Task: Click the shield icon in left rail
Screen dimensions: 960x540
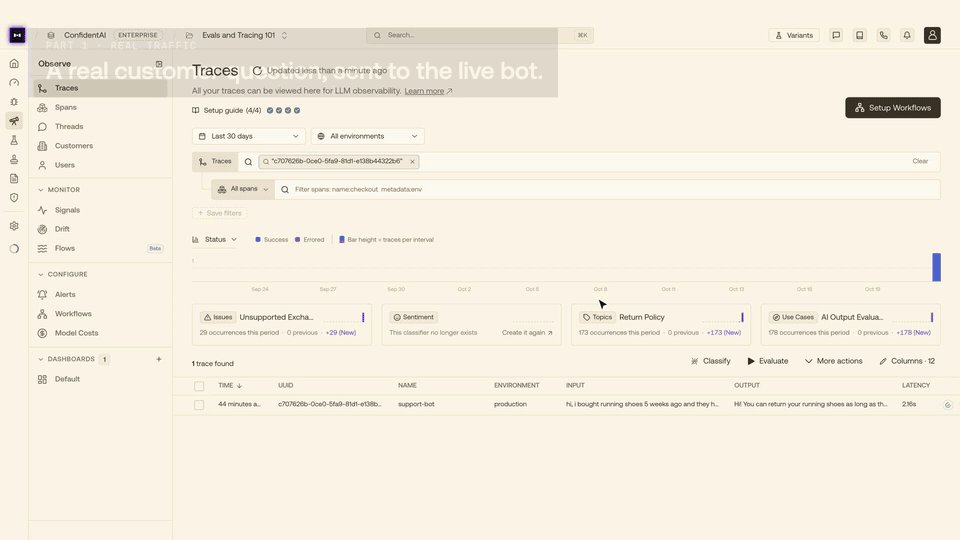Action: click(14, 198)
